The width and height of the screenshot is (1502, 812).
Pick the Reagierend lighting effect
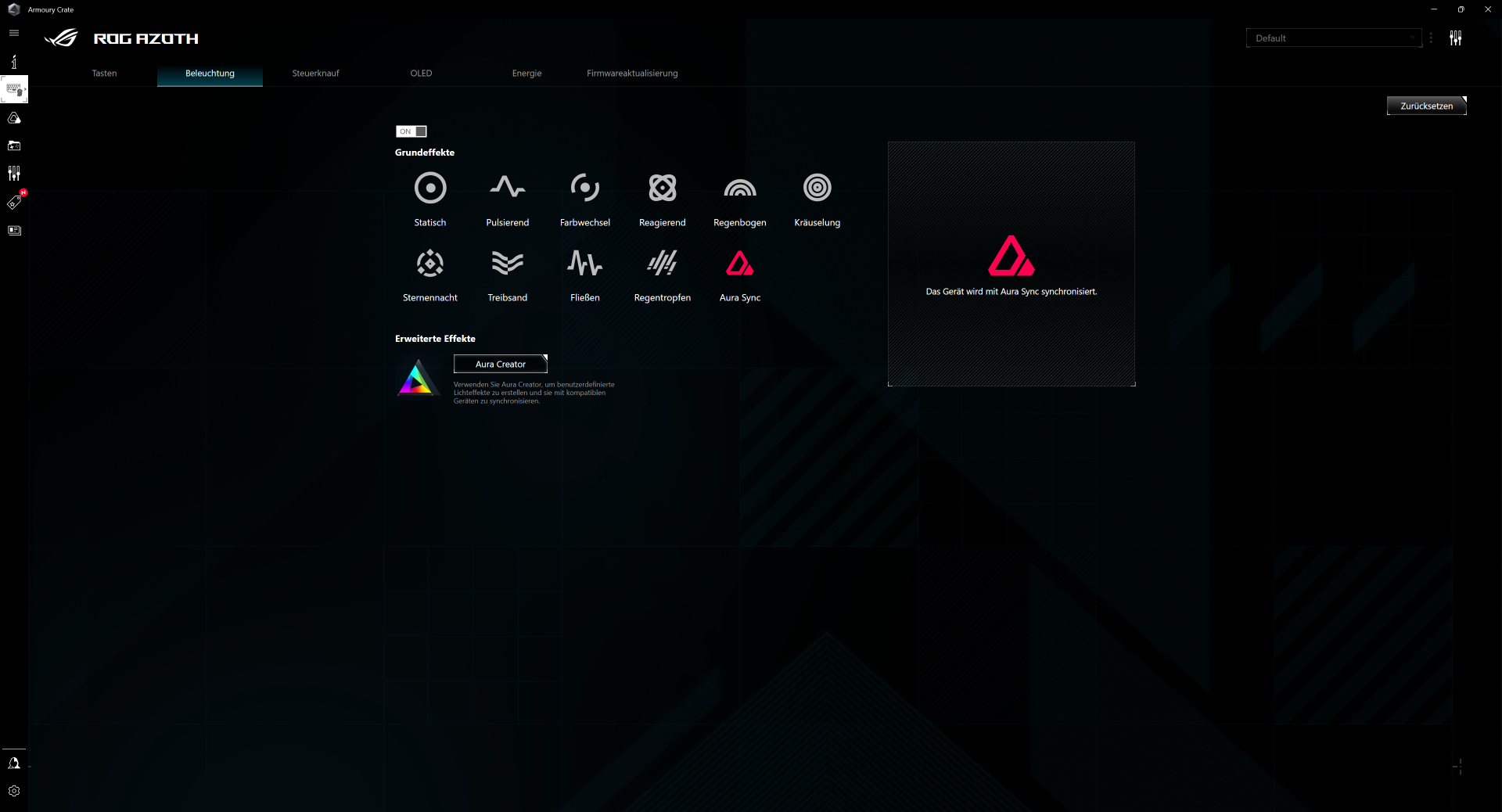point(663,188)
